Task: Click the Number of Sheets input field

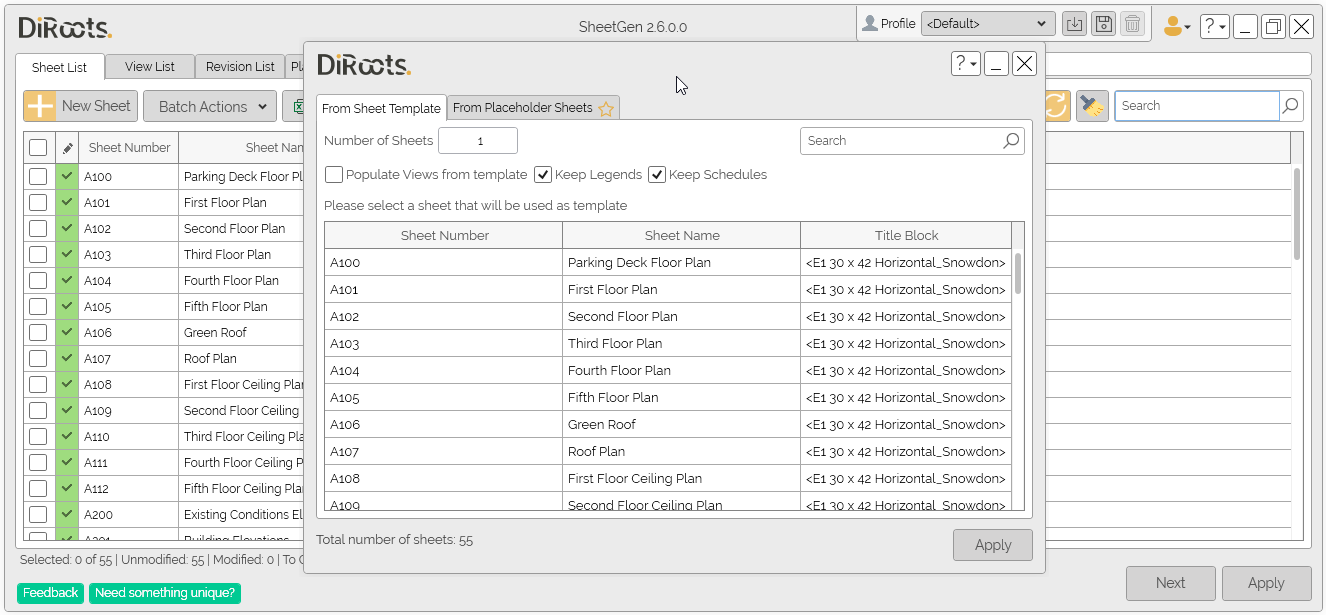Action: click(478, 141)
